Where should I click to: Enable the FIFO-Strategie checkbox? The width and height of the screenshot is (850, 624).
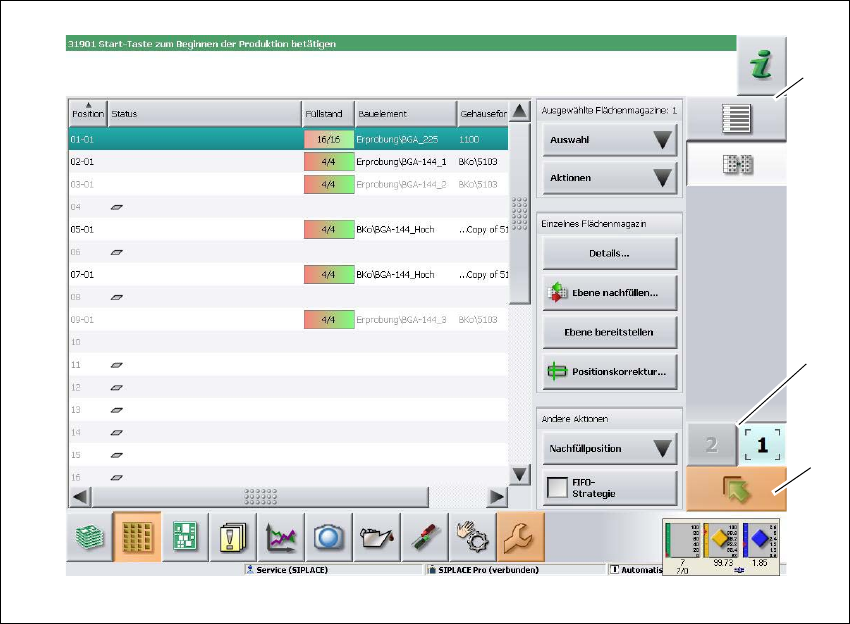point(558,488)
